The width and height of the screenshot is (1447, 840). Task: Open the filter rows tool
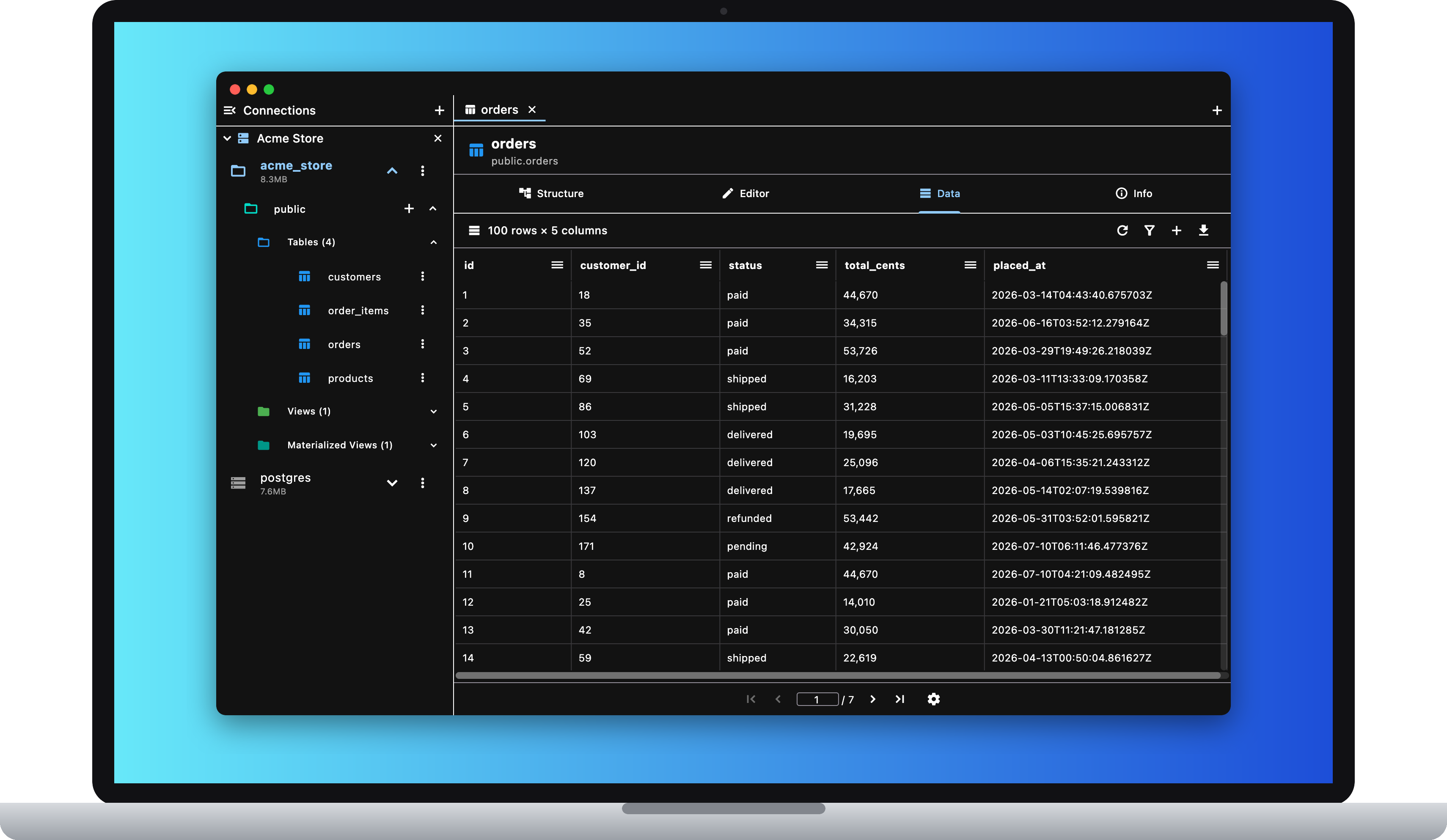(1149, 230)
